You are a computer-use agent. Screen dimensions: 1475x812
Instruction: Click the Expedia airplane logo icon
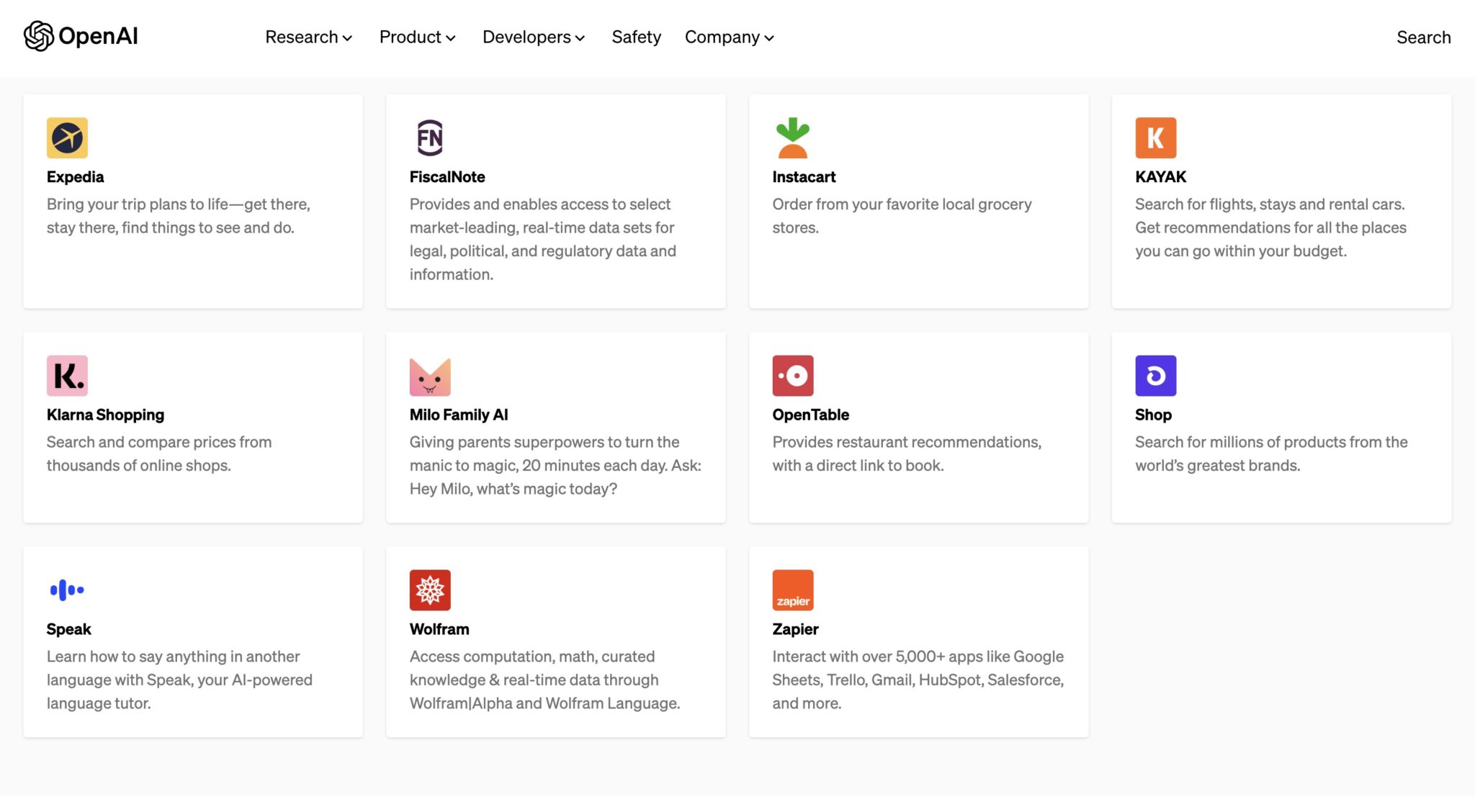[67, 137]
